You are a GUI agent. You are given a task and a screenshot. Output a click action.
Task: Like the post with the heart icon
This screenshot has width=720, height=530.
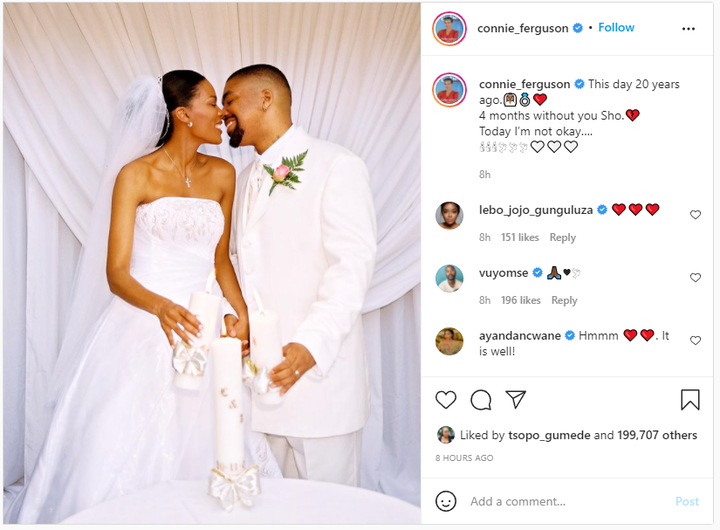tap(445, 400)
